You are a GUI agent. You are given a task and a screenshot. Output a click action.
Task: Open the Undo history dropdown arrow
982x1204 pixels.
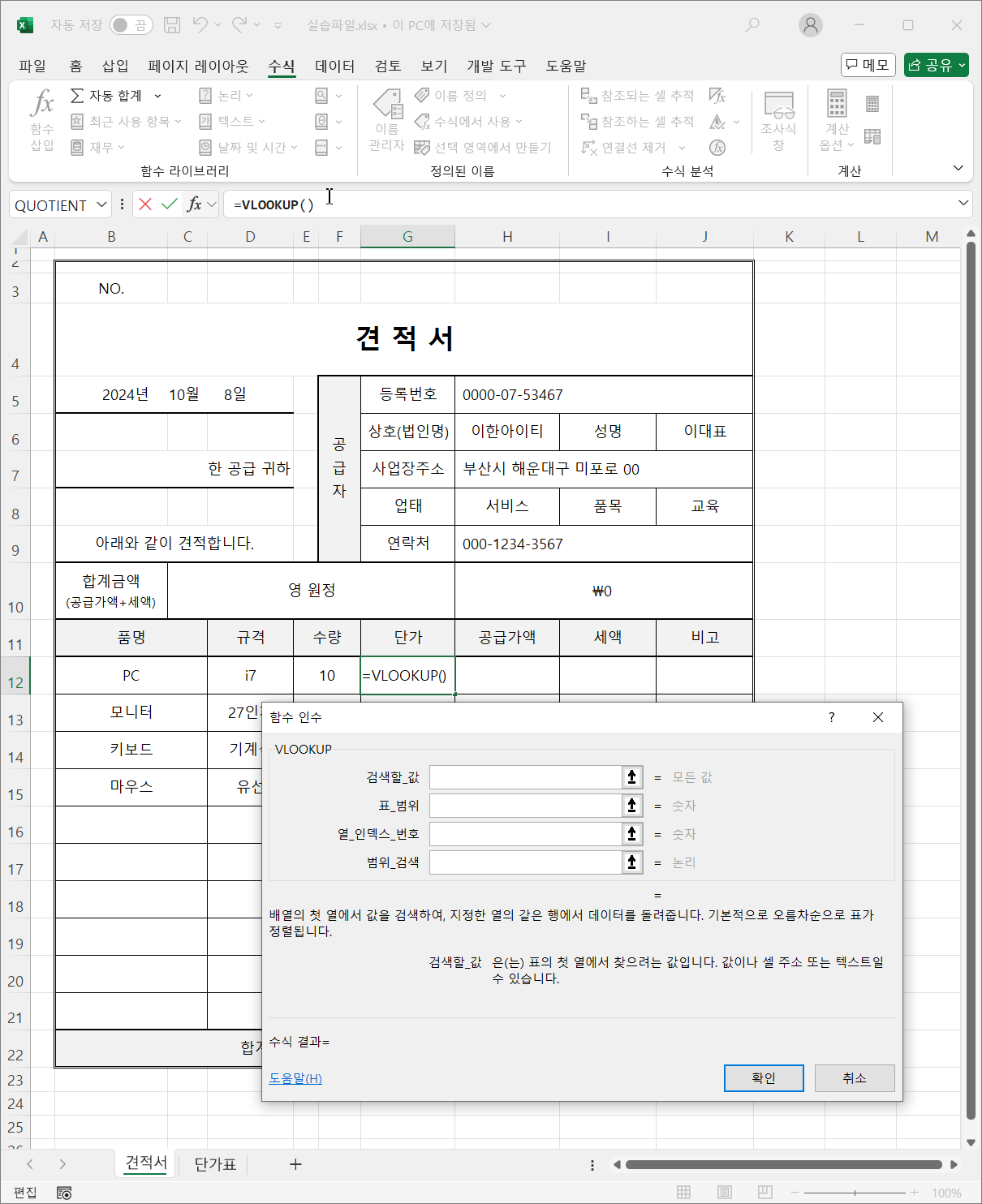pos(218,25)
